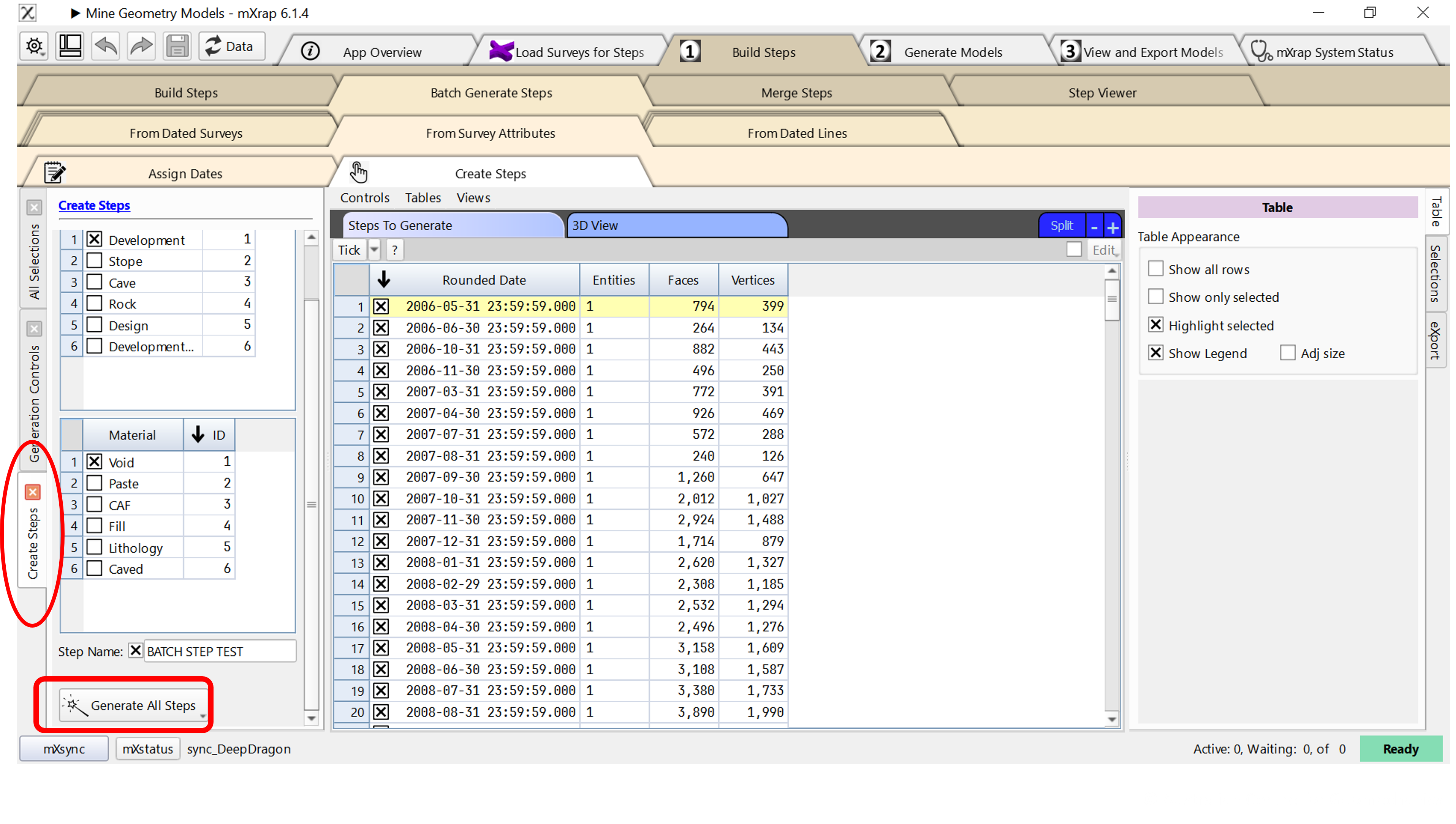Click the Tick button
The image size is (1456, 824).
point(349,250)
